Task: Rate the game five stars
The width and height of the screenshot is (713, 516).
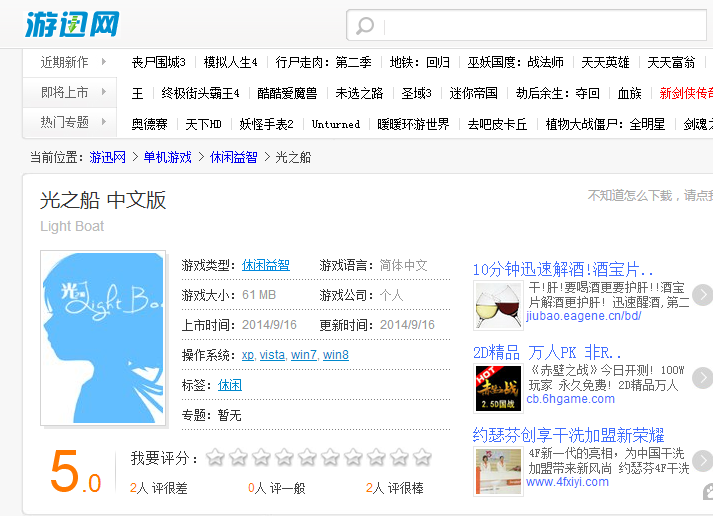Action: tap(307, 457)
